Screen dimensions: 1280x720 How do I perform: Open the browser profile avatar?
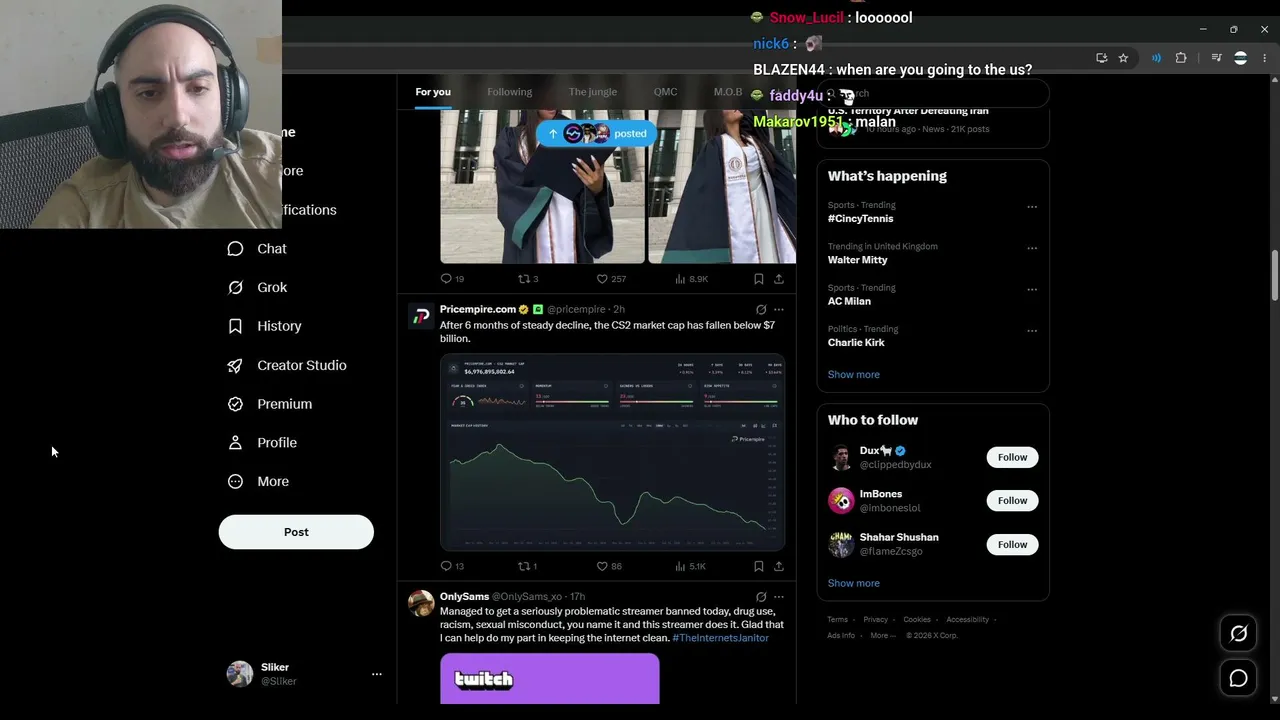click(x=1240, y=58)
